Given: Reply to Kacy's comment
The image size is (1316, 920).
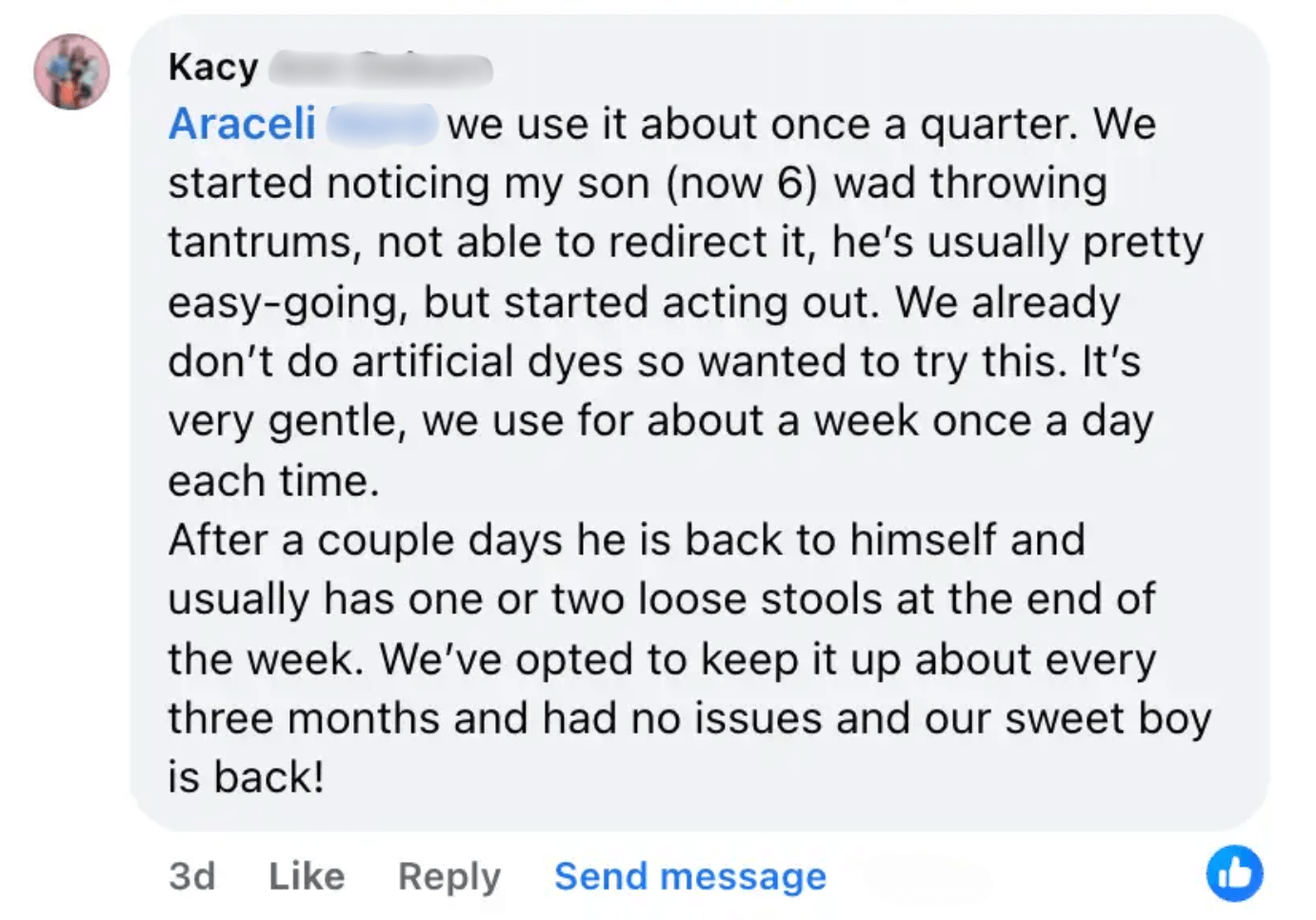Looking at the screenshot, I should [449, 876].
